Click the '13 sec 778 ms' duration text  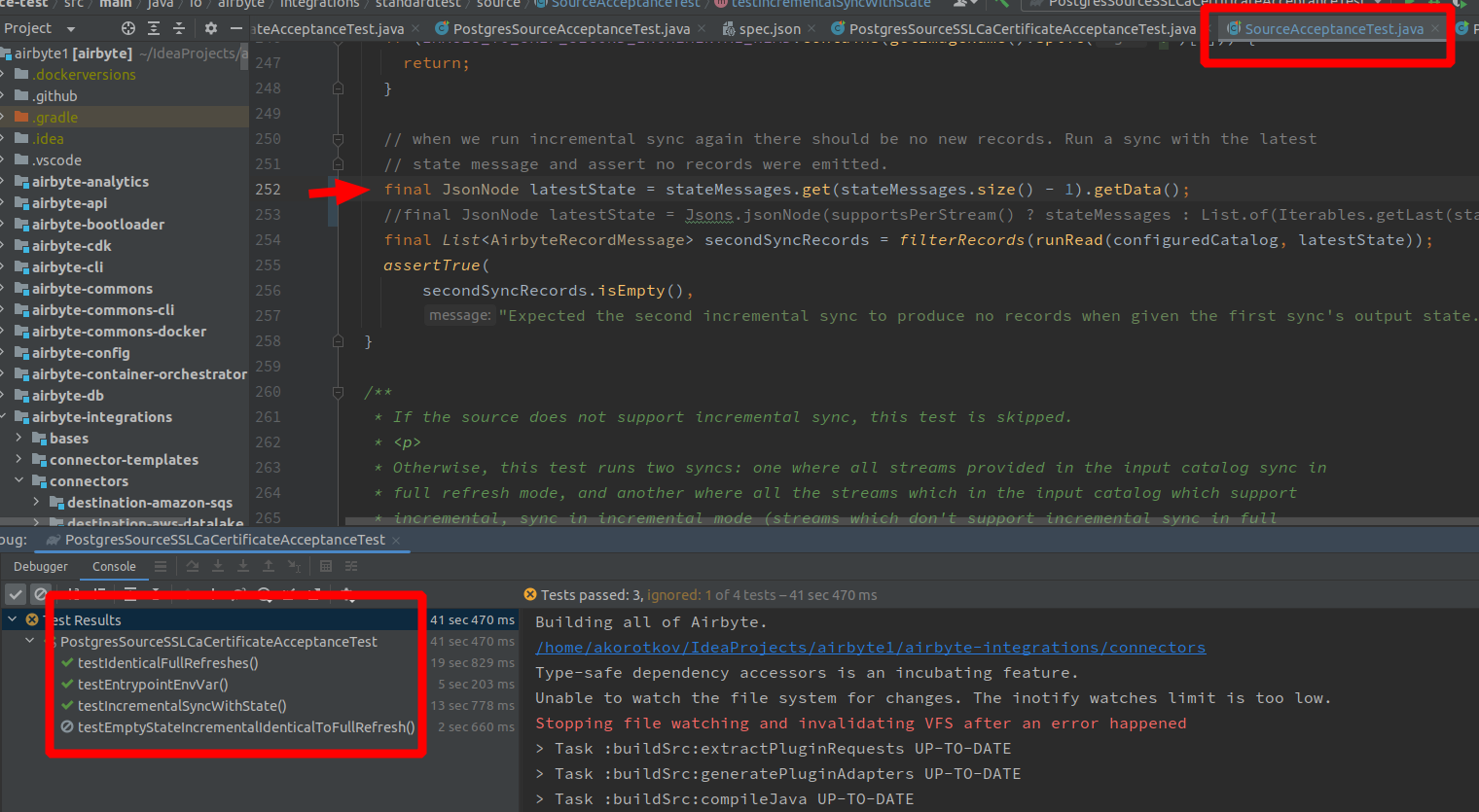tap(473, 706)
